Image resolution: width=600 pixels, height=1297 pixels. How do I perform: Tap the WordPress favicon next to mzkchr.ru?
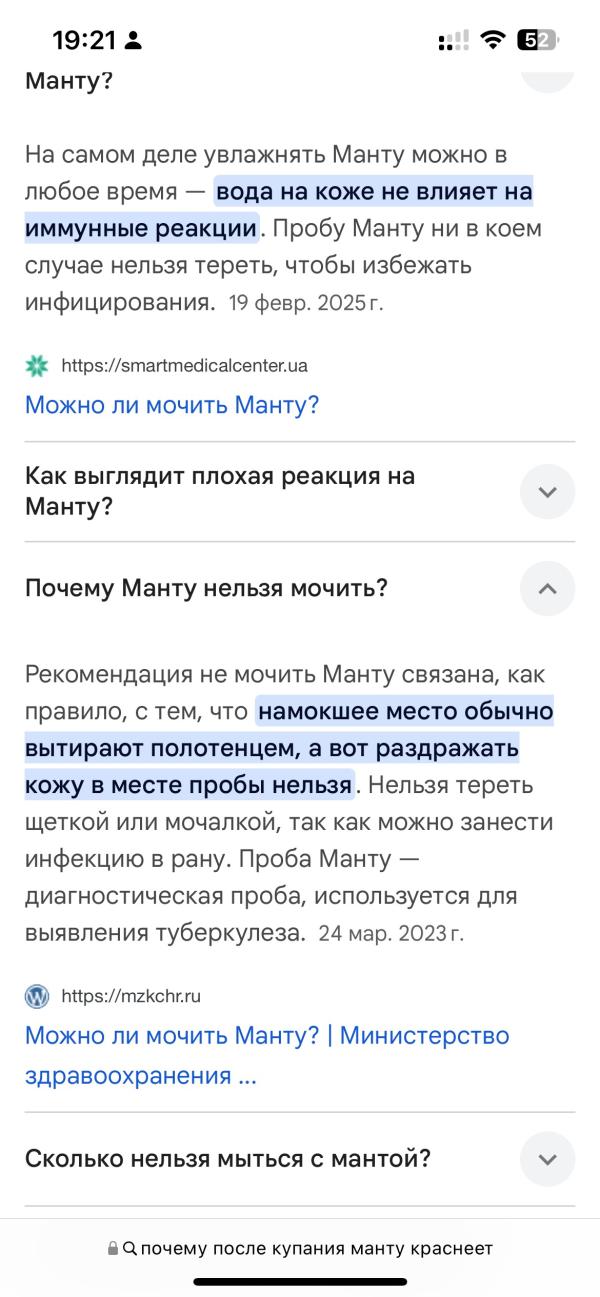(36, 996)
